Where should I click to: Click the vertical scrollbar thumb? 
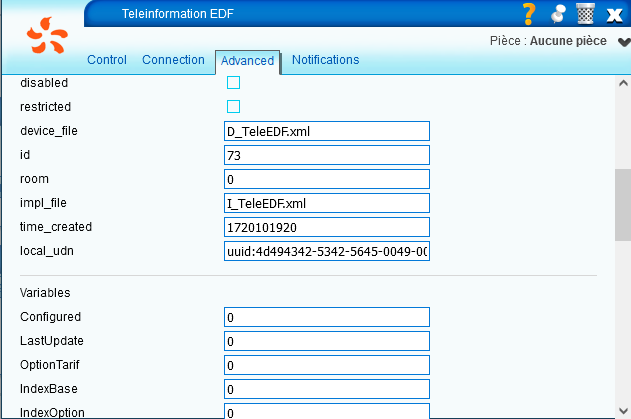pyautogui.click(x=623, y=205)
